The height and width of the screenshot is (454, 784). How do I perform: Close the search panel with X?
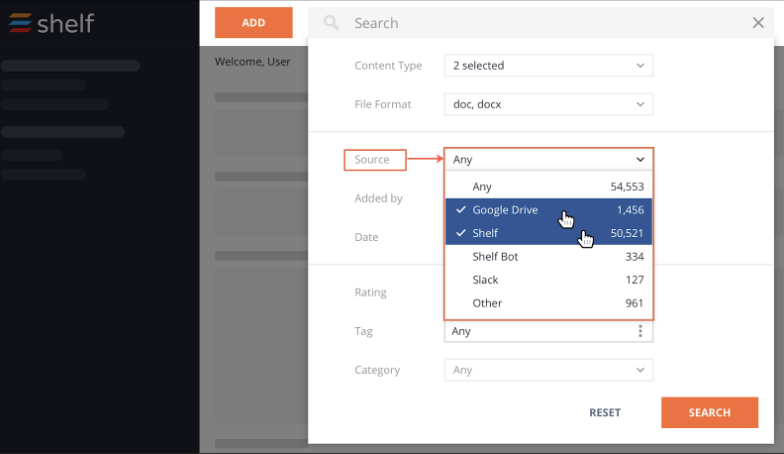[x=758, y=22]
